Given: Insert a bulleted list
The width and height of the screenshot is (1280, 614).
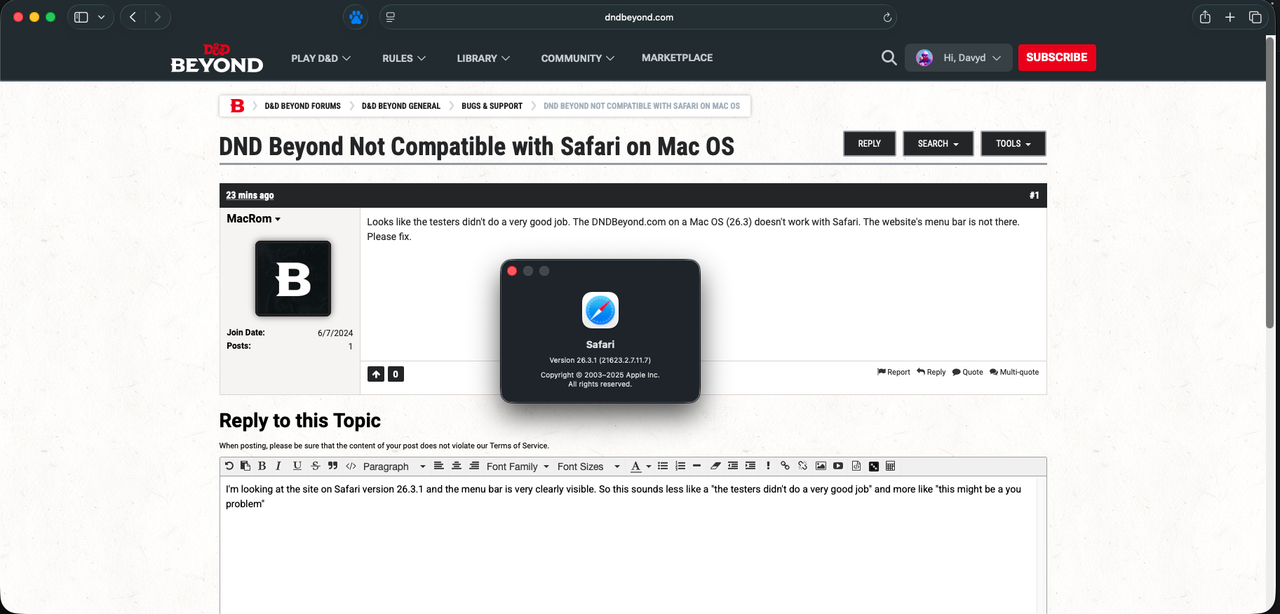Looking at the screenshot, I should 662,466.
